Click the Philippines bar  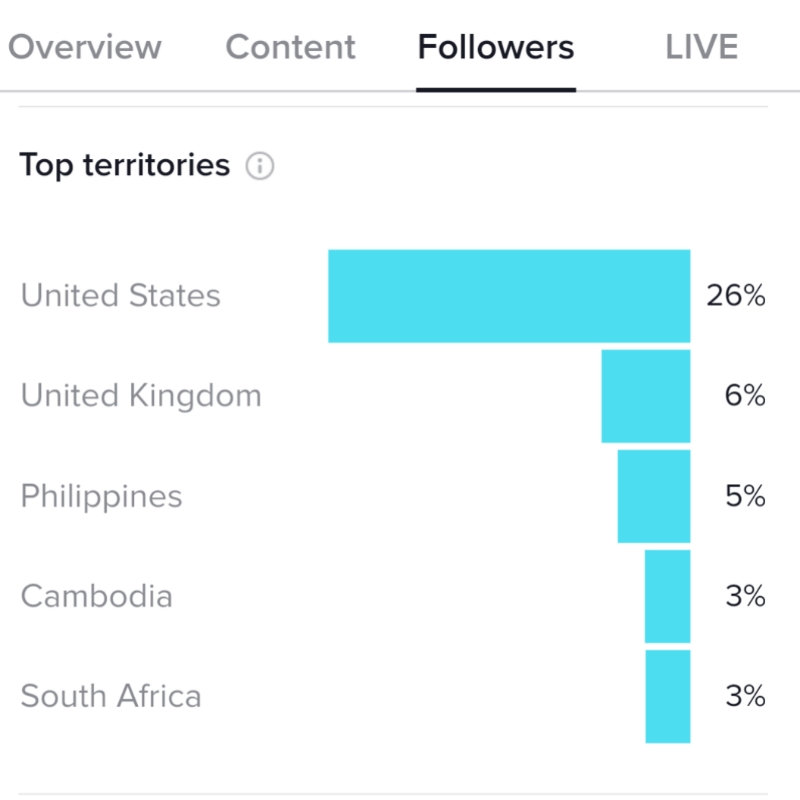pos(654,496)
